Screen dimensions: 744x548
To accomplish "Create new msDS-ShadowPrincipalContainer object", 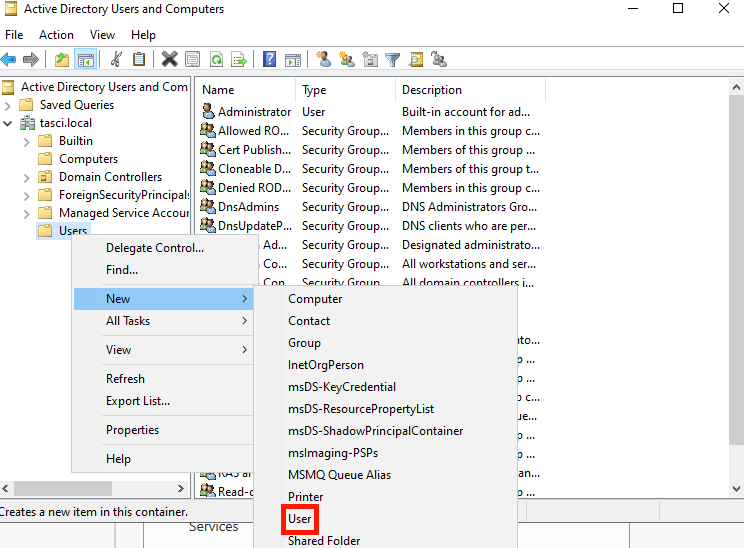I will pyautogui.click(x=385, y=431).
